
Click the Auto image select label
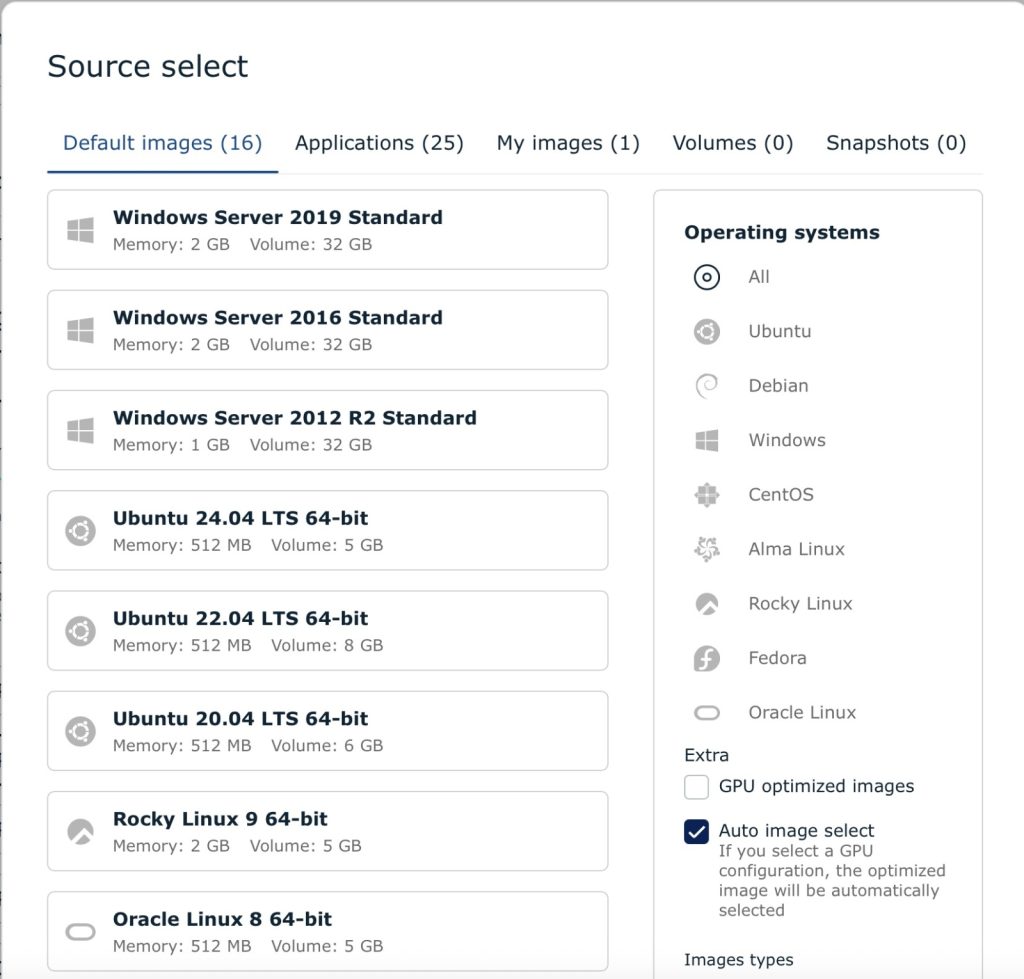[x=796, y=831]
